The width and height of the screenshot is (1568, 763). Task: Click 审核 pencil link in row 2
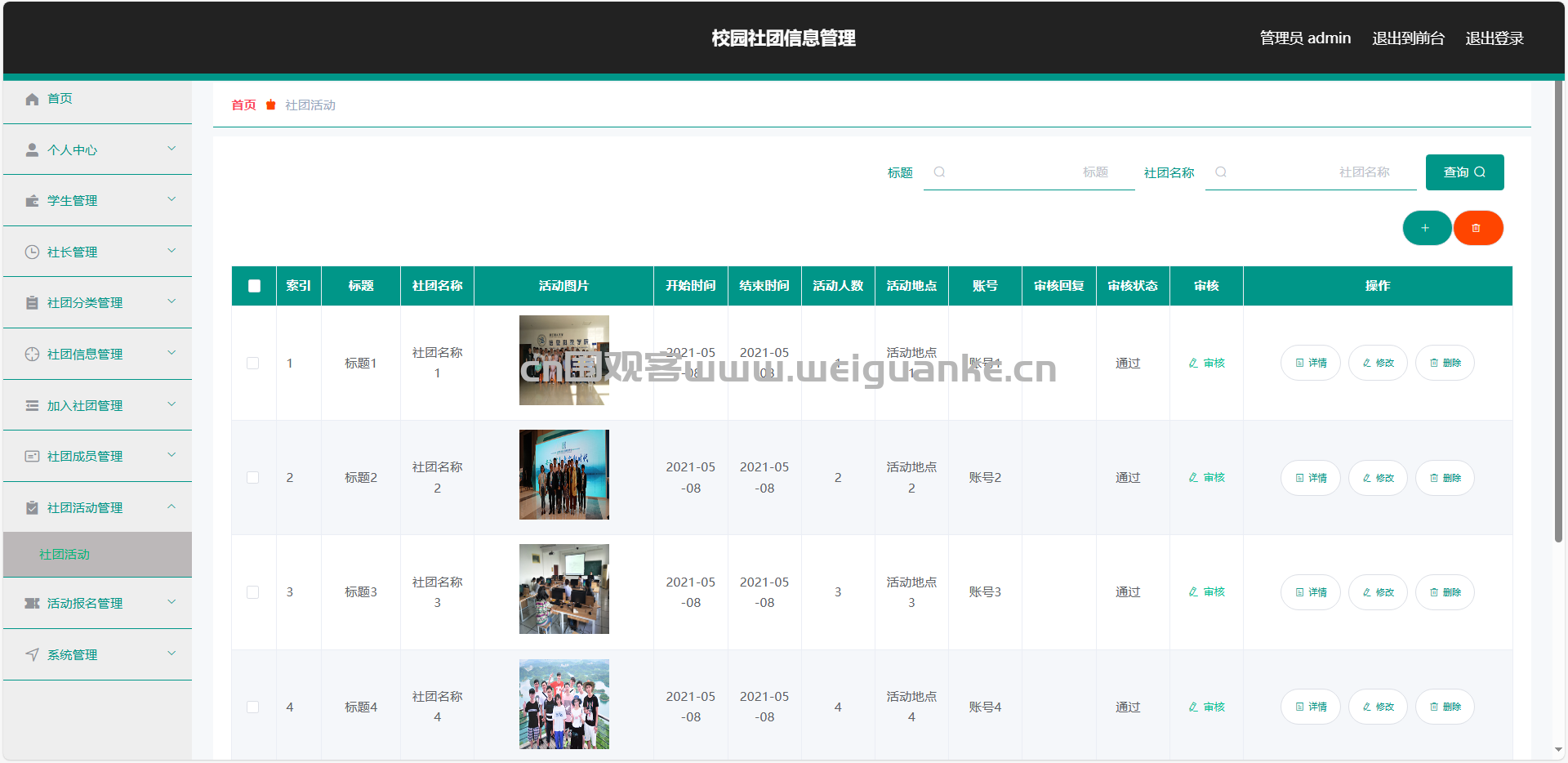coord(1206,478)
